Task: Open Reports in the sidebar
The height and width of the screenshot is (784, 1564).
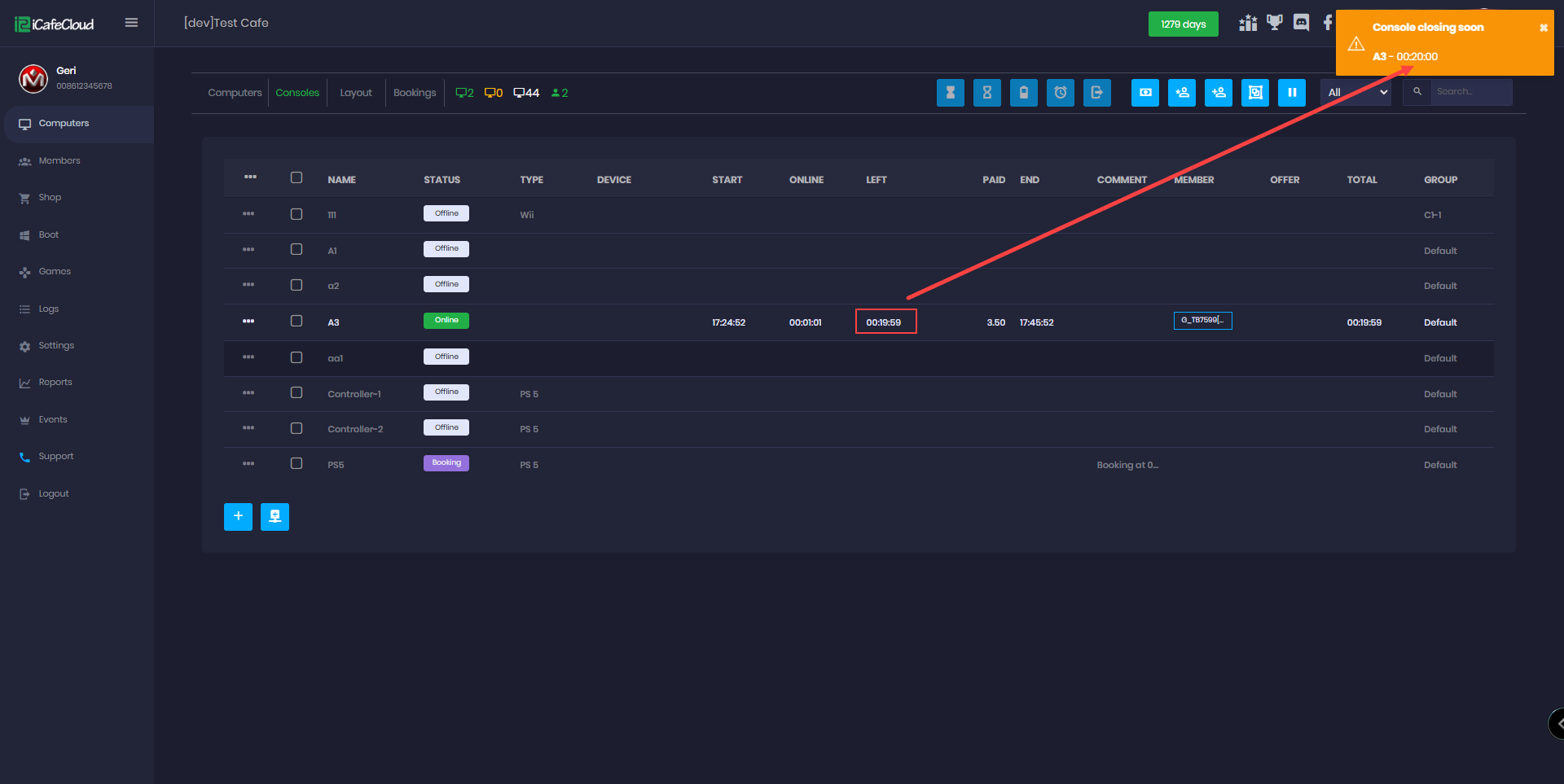Action: [x=55, y=383]
